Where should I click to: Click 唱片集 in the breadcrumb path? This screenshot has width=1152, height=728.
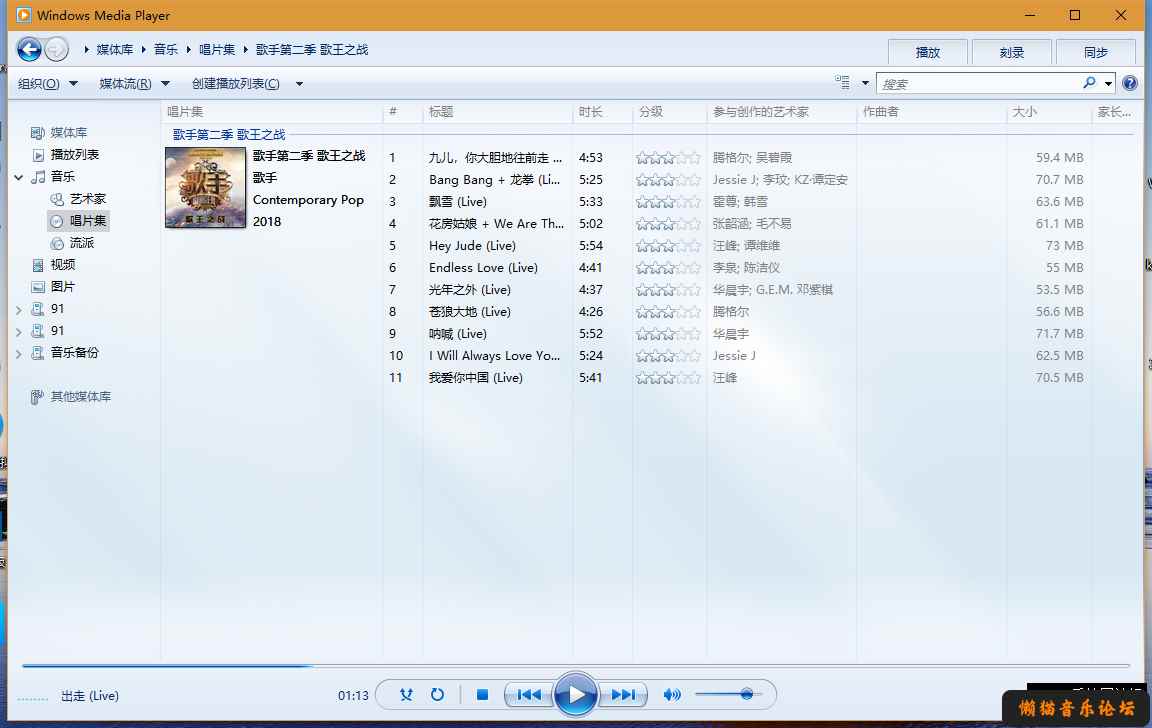point(217,50)
